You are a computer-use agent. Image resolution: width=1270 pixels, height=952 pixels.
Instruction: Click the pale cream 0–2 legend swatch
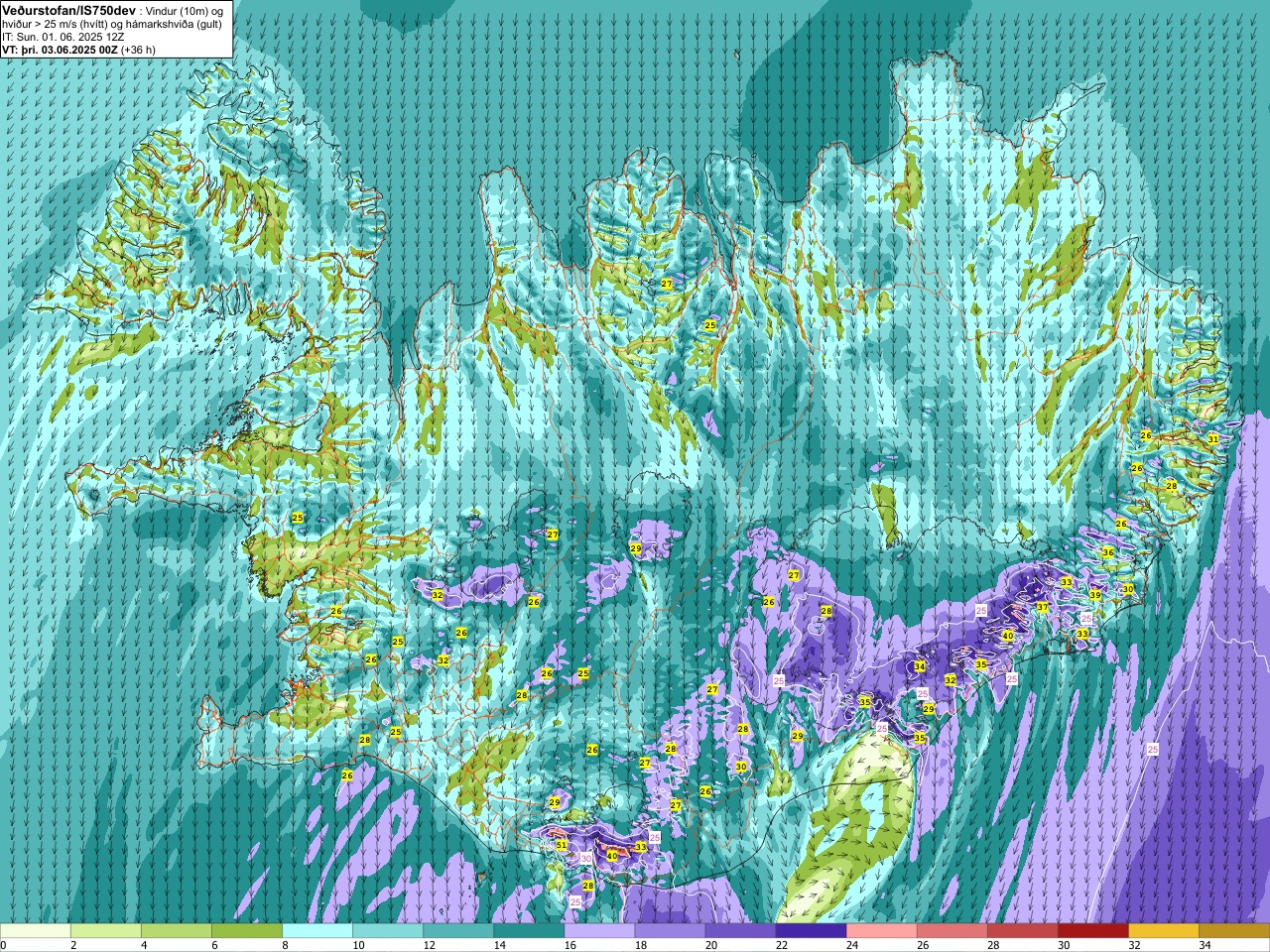(36, 931)
